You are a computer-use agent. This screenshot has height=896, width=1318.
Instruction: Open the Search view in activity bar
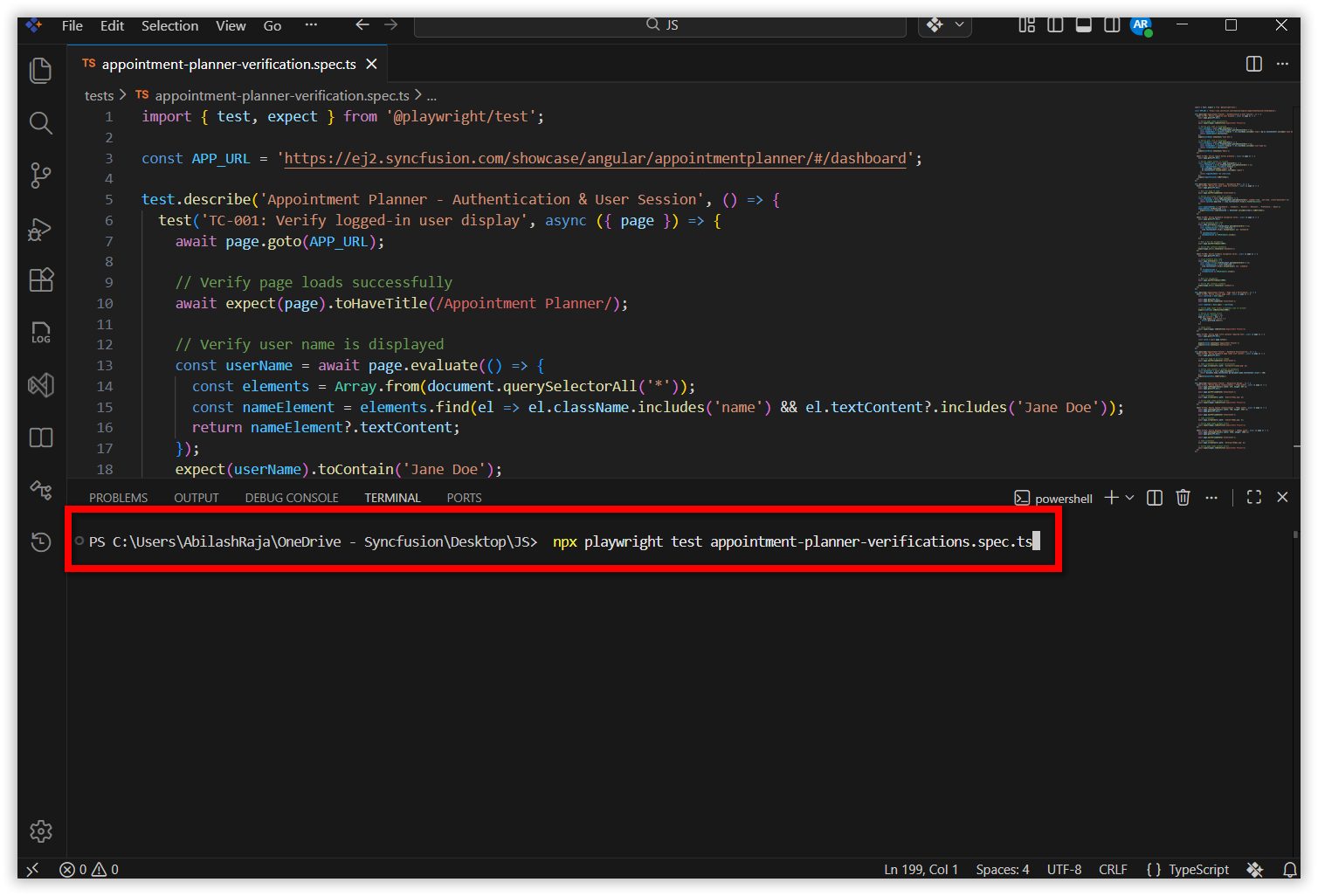pyautogui.click(x=41, y=123)
